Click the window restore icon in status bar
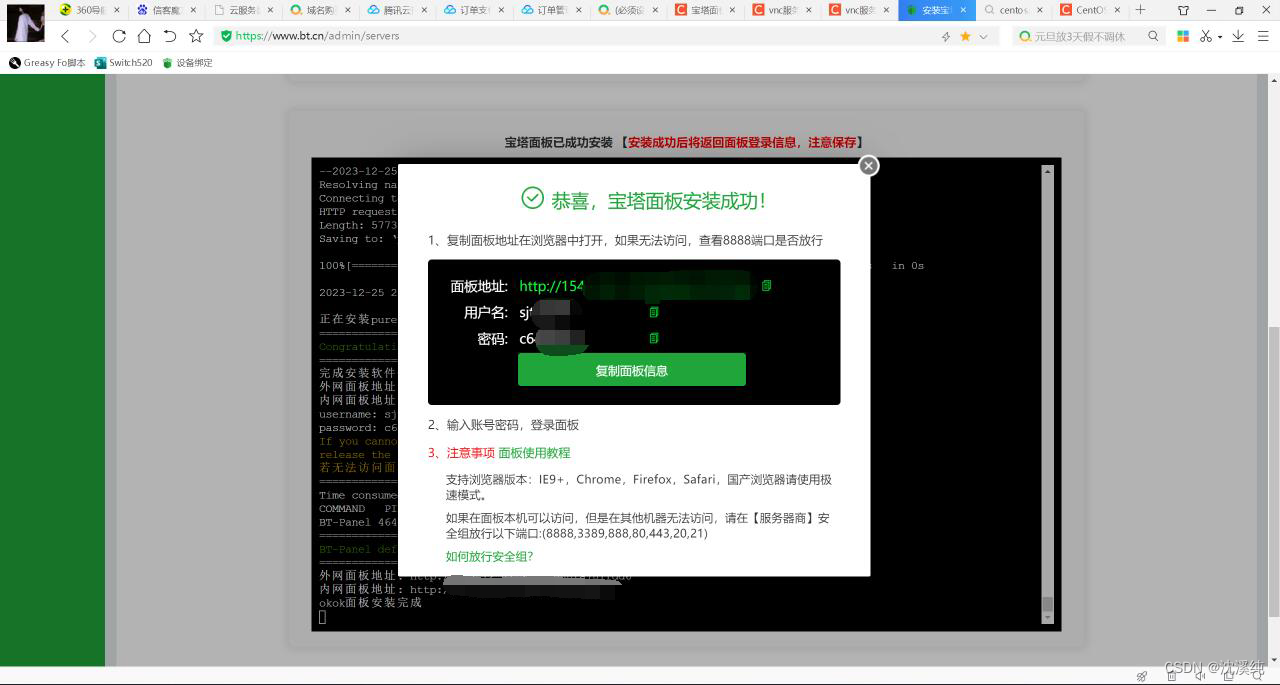The height and width of the screenshot is (685, 1280). click(1229, 676)
